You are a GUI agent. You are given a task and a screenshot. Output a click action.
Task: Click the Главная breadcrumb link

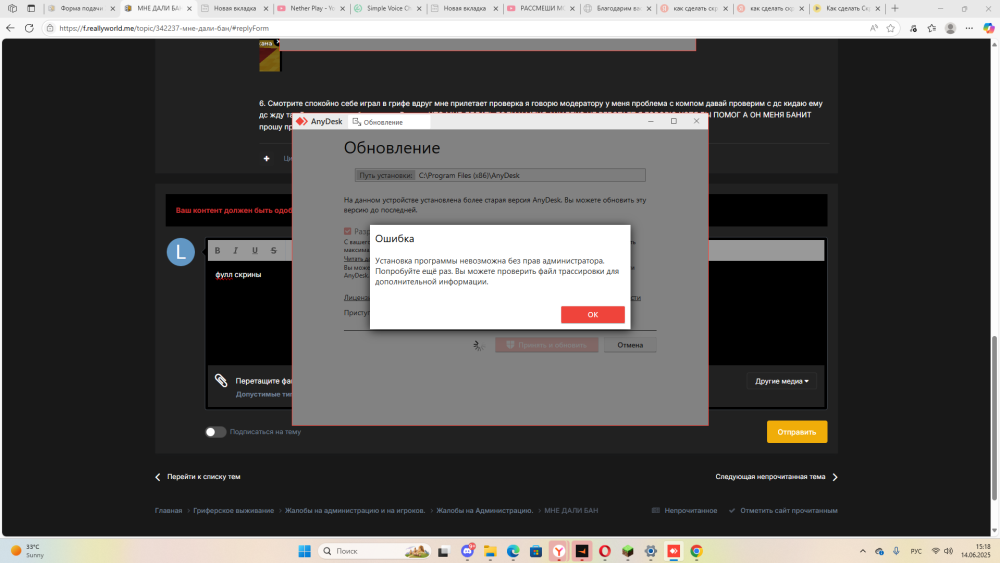168,510
